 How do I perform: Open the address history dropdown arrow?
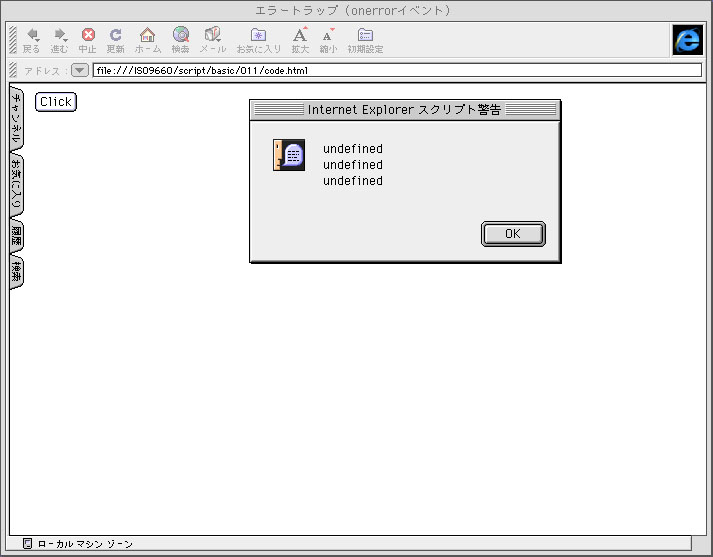pyautogui.click(x=80, y=70)
